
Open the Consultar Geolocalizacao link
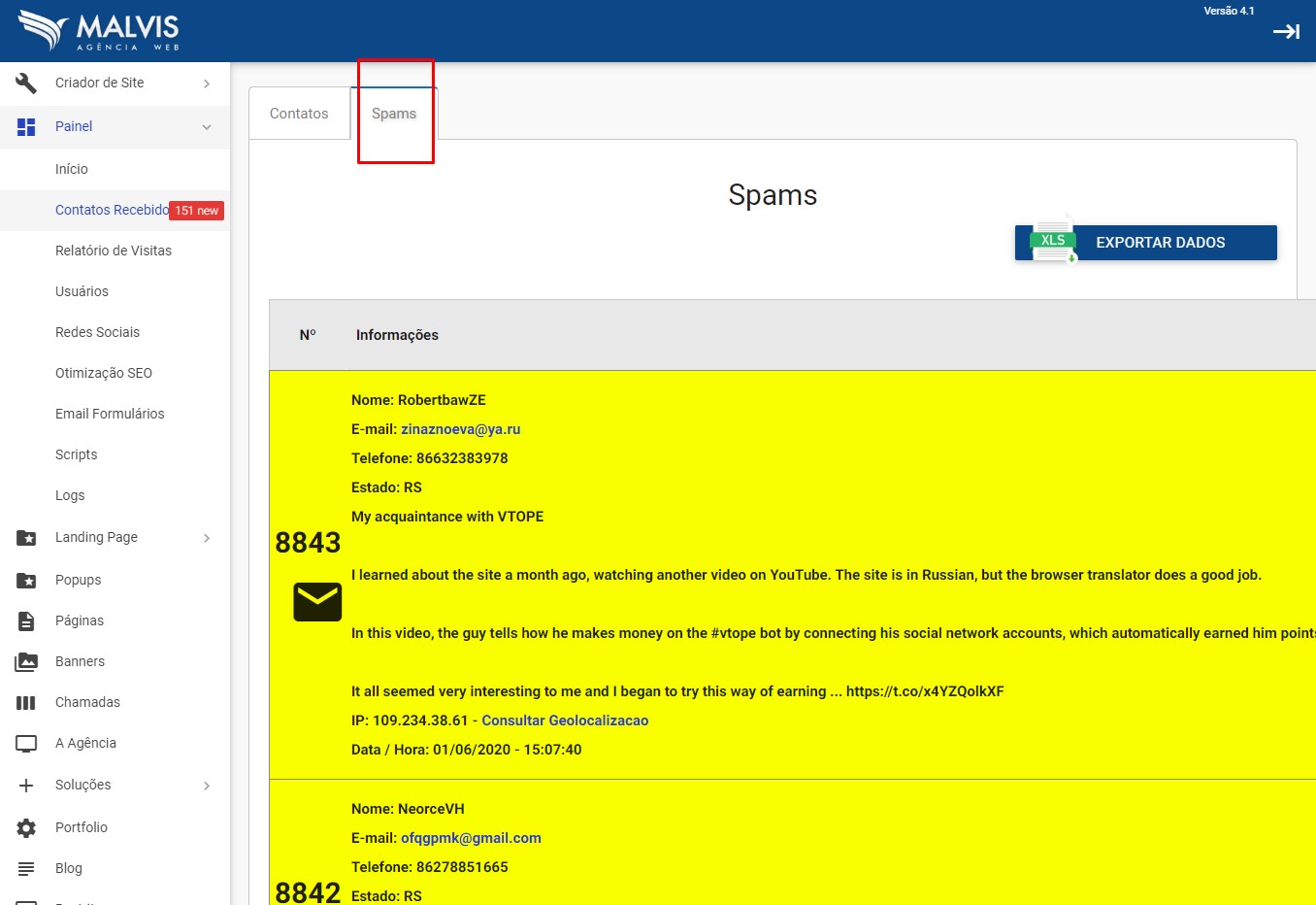pyautogui.click(x=565, y=721)
